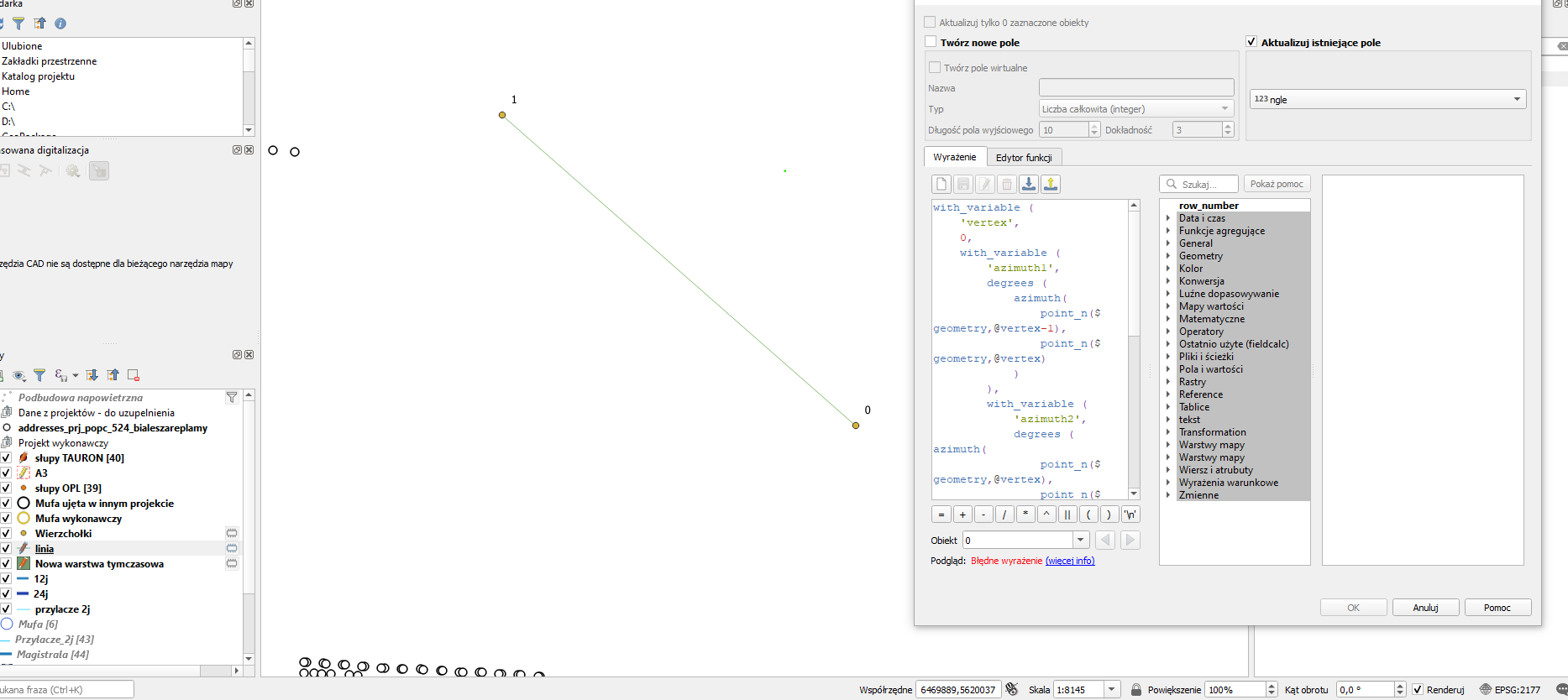Toggle the Renderuj checkbox
Image resolution: width=1568 pixels, height=700 pixels.
point(1418,690)
